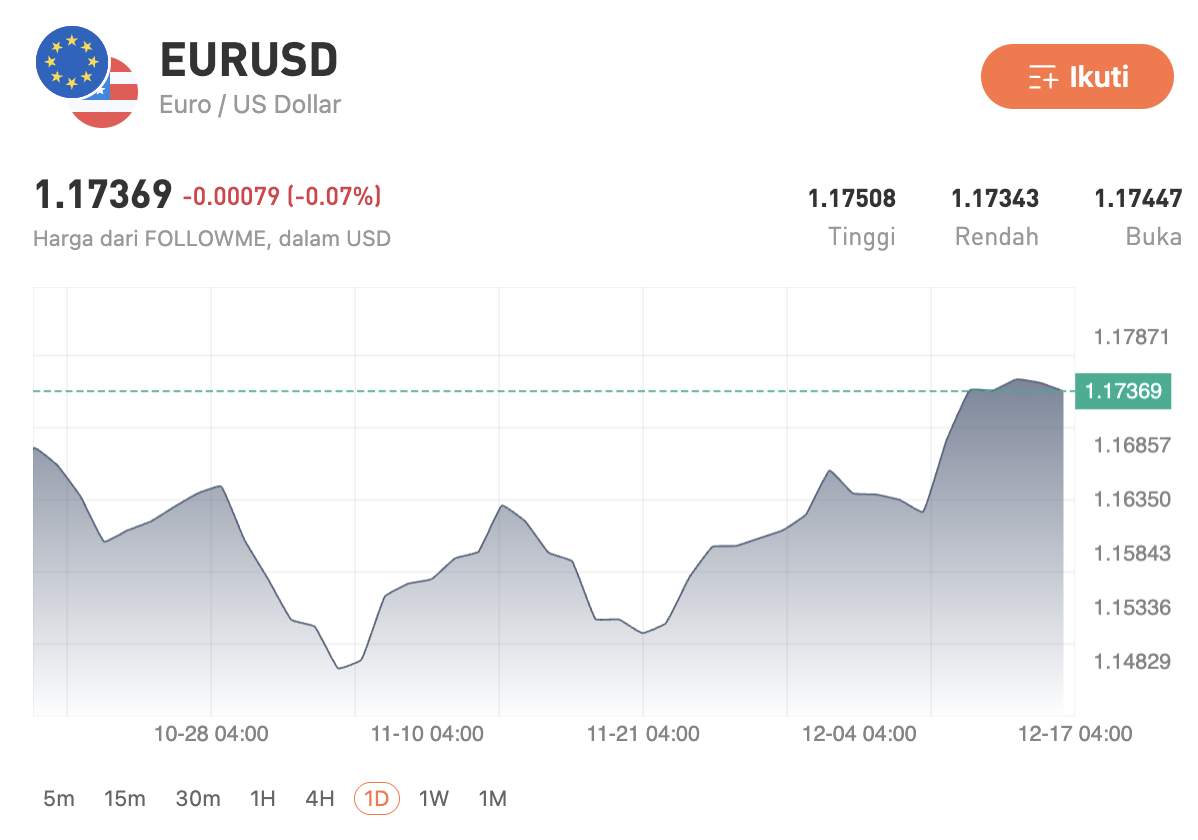Click the 12-17 04:00 date label
This screenshot has width=1198, height=840.
pos(1074,733)
